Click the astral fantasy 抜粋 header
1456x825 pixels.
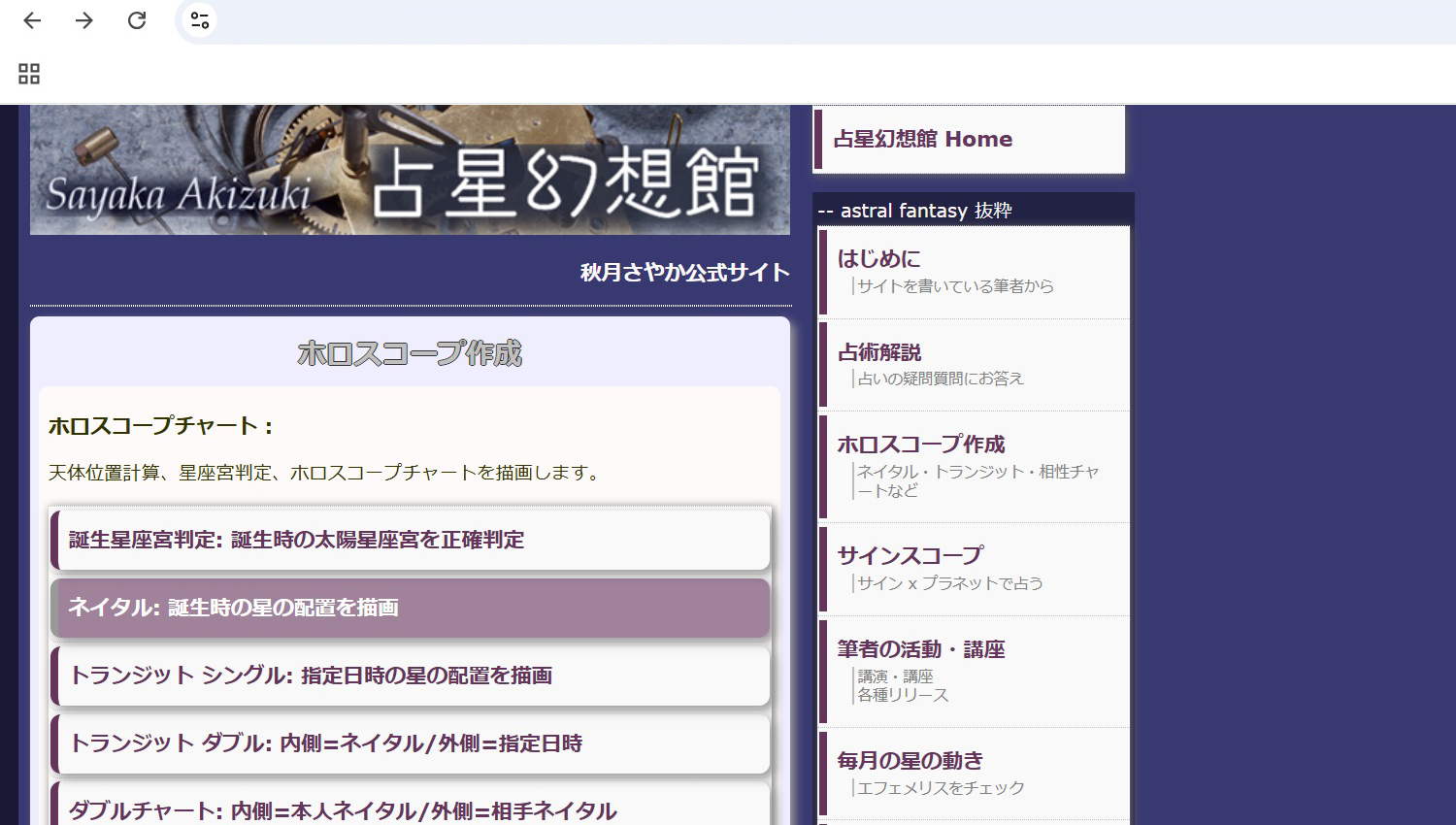pos(914,211)
